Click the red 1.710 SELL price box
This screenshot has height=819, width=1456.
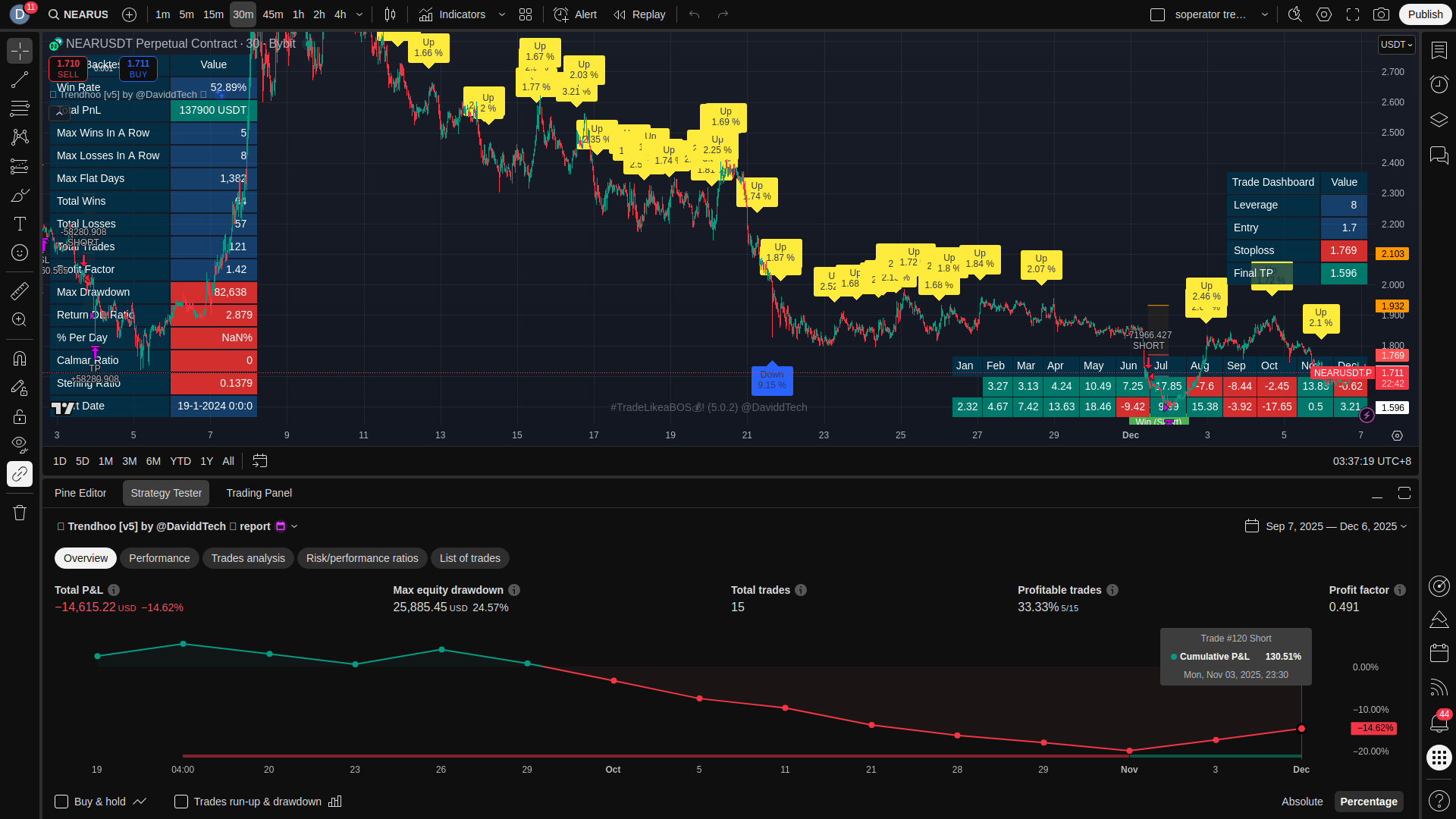pyautogui.click(x=68, y=68)
